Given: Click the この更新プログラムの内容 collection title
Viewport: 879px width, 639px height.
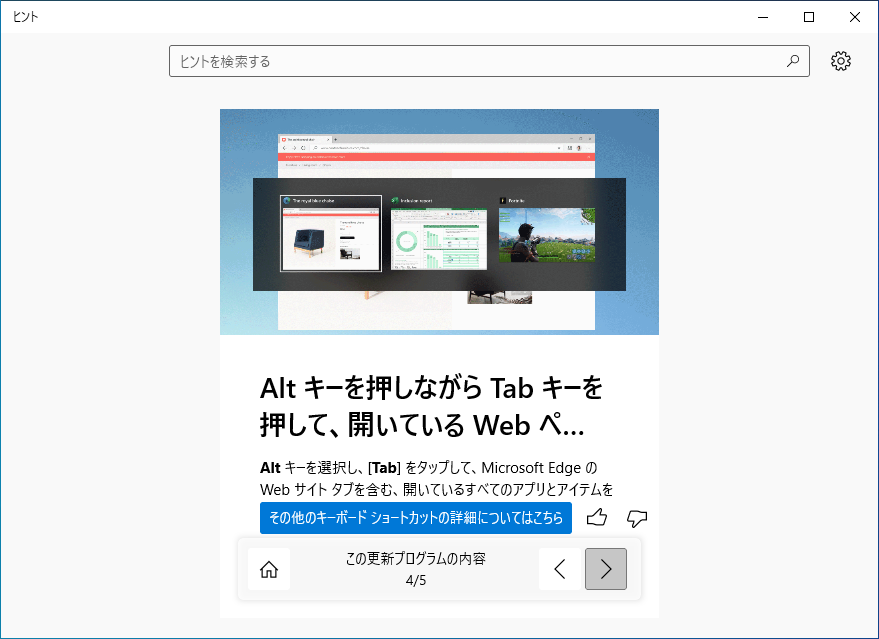Looking at the screenshot, I should 415,559.
